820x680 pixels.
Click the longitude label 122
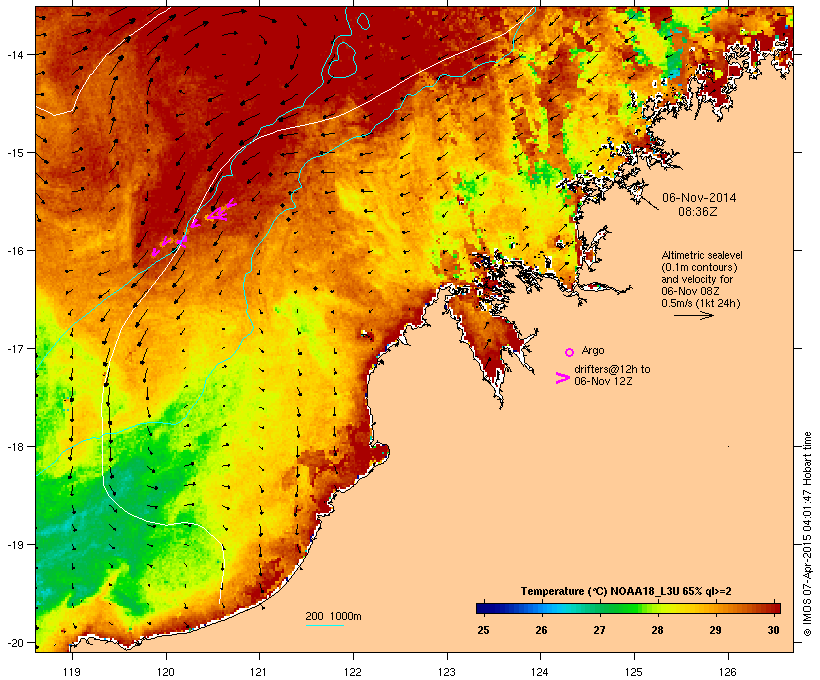353,672
